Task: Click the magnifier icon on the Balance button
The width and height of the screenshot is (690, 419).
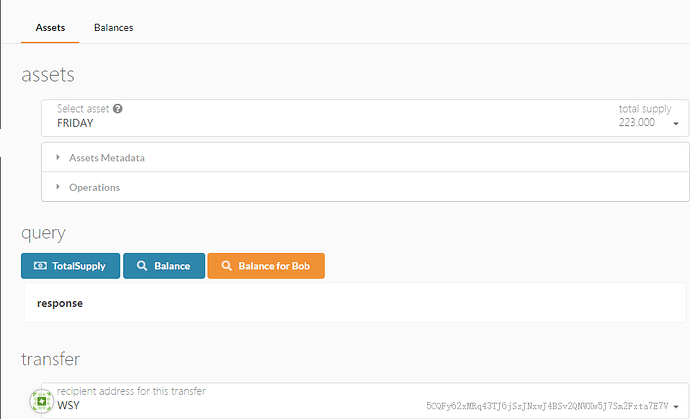Action: coord(143,266)
